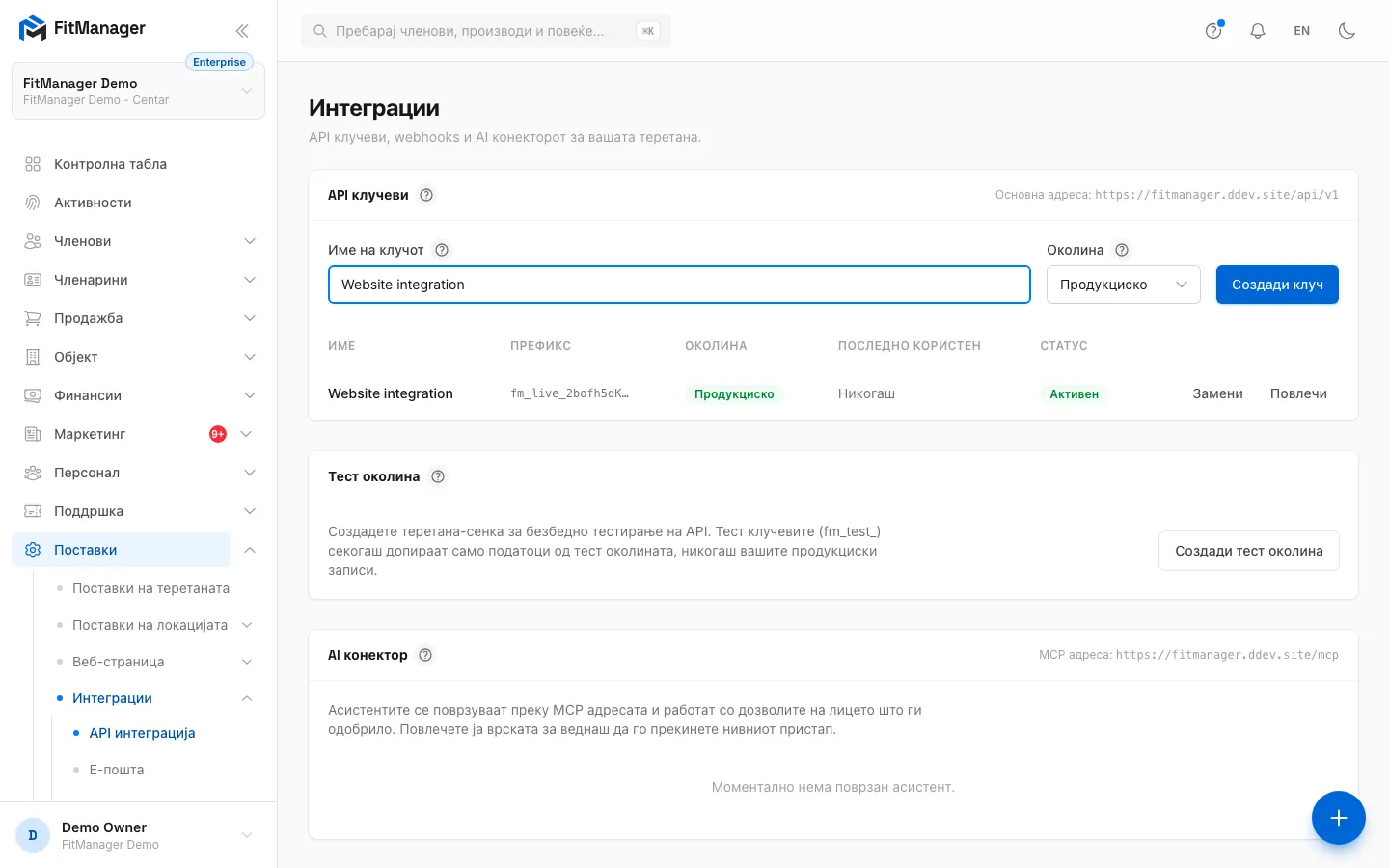Collapse the Поставки section chevron
1389x868 pixels.
pyautogui.click(x=250, y=550)
